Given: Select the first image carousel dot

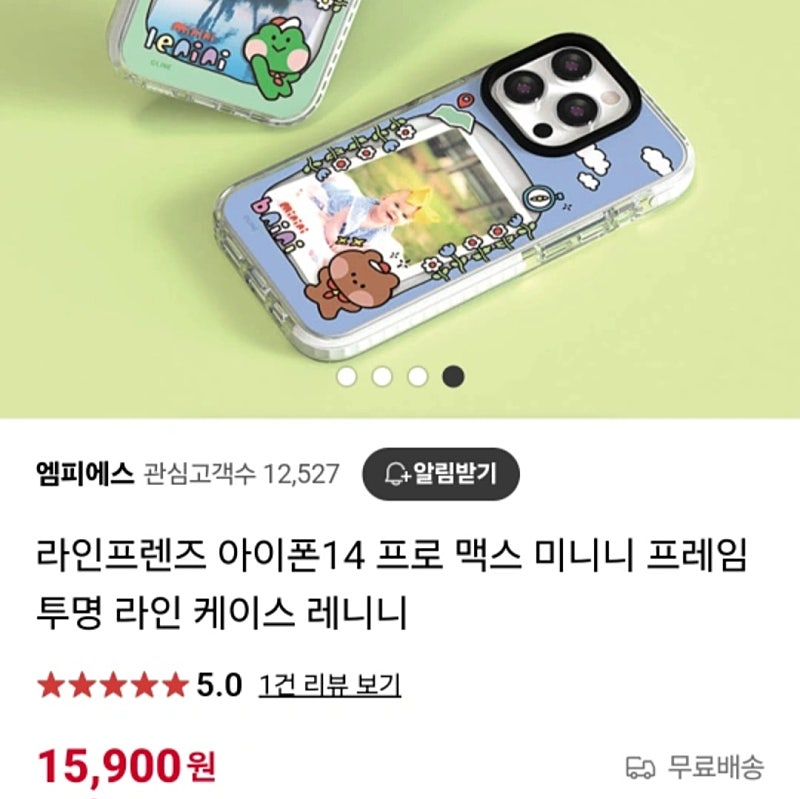Looking at the screenshot, I should pyautogui.click(x=347, y=377).
